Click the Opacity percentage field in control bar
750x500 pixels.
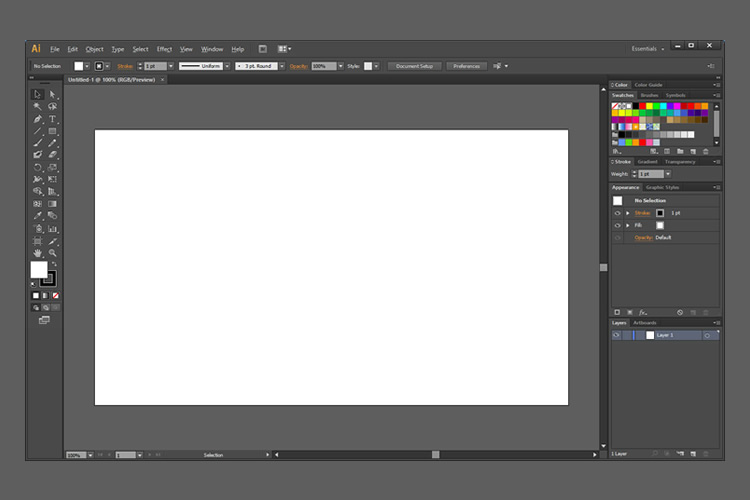coord(322,66)
